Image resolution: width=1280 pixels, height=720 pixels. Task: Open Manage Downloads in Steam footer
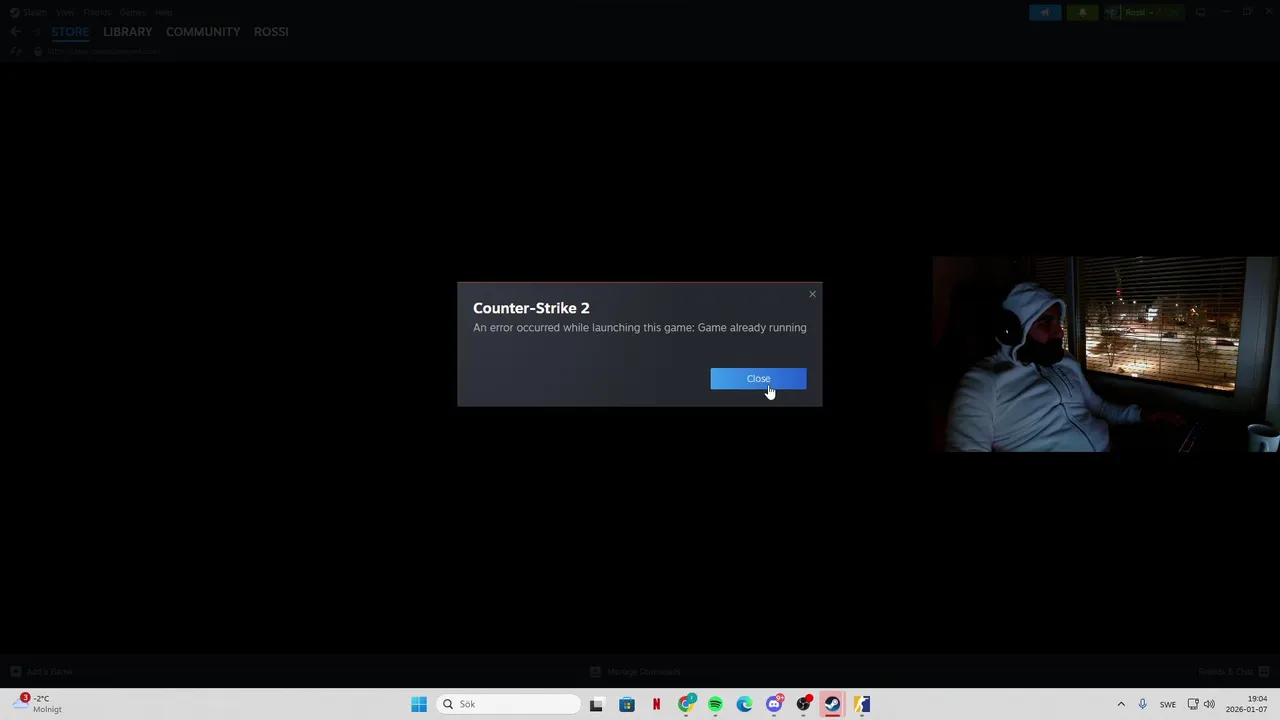click(x=635, y=672)
